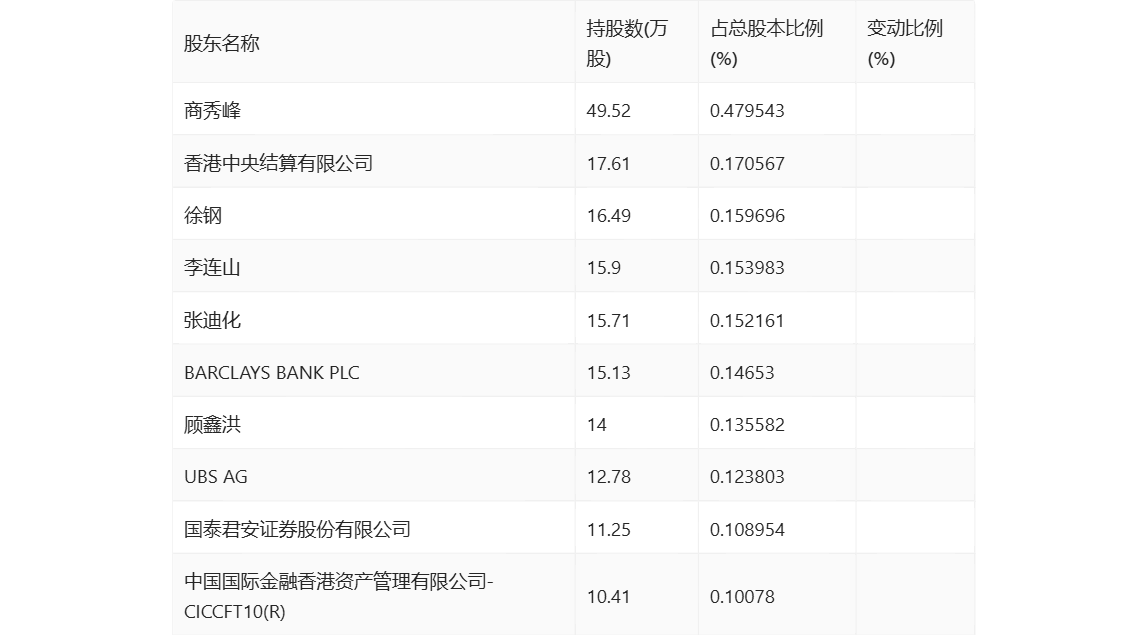
Task: Select shareholder BARCLAYS BANK PLC
Action: tap(271, 372)
